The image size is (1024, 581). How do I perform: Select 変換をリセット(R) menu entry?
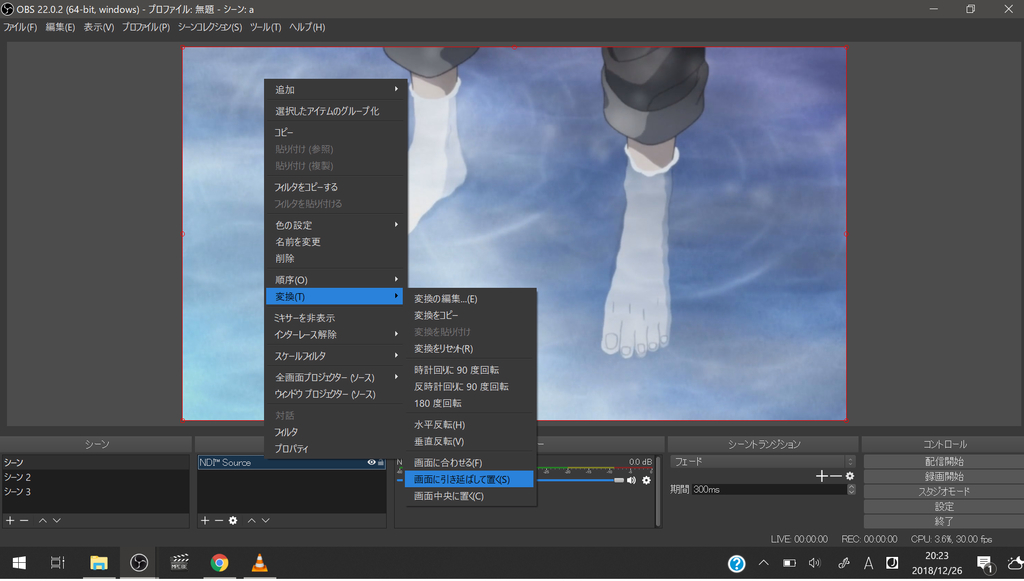coord(470,349)
